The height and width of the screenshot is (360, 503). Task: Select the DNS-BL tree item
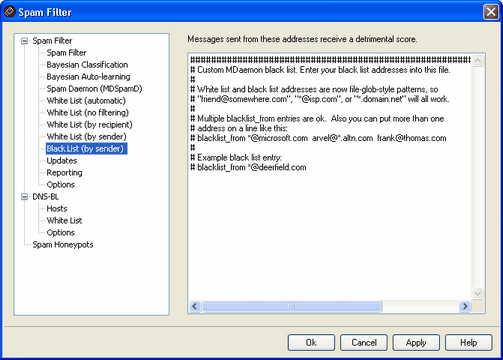click(x=45, y=197)
